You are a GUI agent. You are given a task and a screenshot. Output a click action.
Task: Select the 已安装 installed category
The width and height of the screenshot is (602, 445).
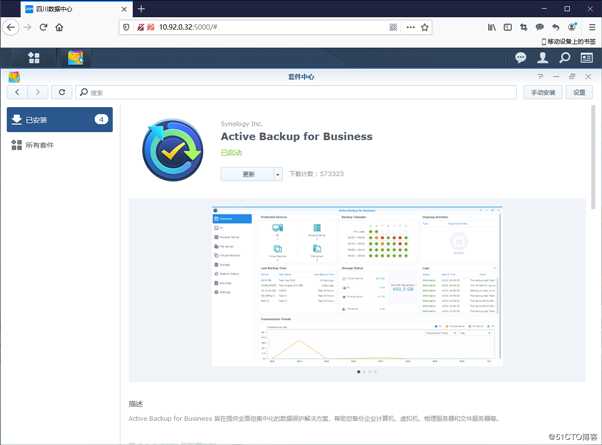pos(60,119)
